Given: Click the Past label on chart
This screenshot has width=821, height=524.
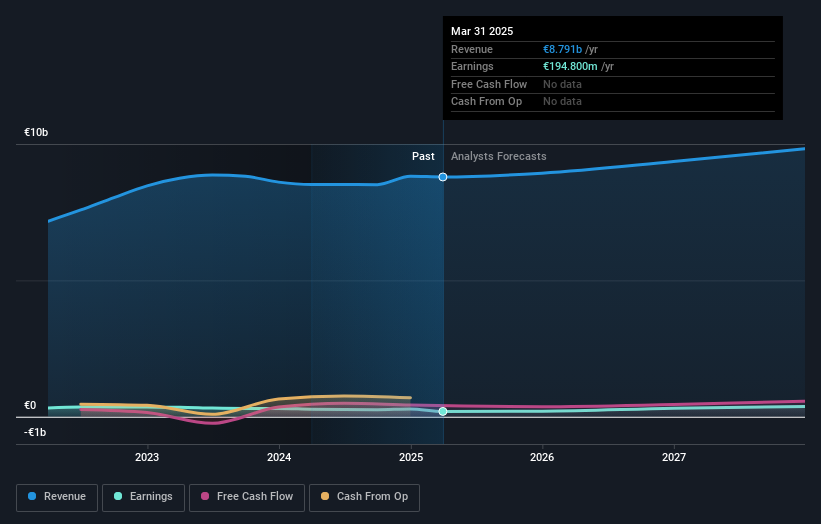Looking at the screenshot, I should point(423,157).
